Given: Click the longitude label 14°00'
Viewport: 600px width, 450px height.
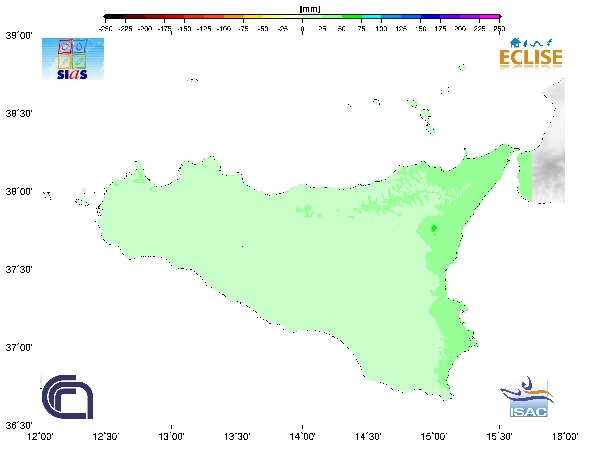Looking at the screenshot, I should tap(303, 436).
